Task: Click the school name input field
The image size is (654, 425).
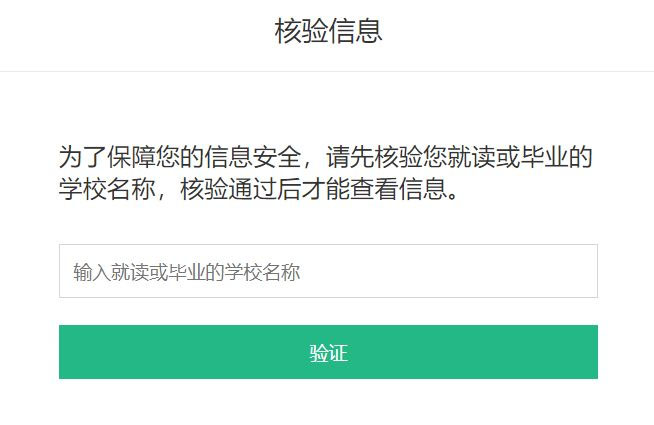Action: [328, 271]
